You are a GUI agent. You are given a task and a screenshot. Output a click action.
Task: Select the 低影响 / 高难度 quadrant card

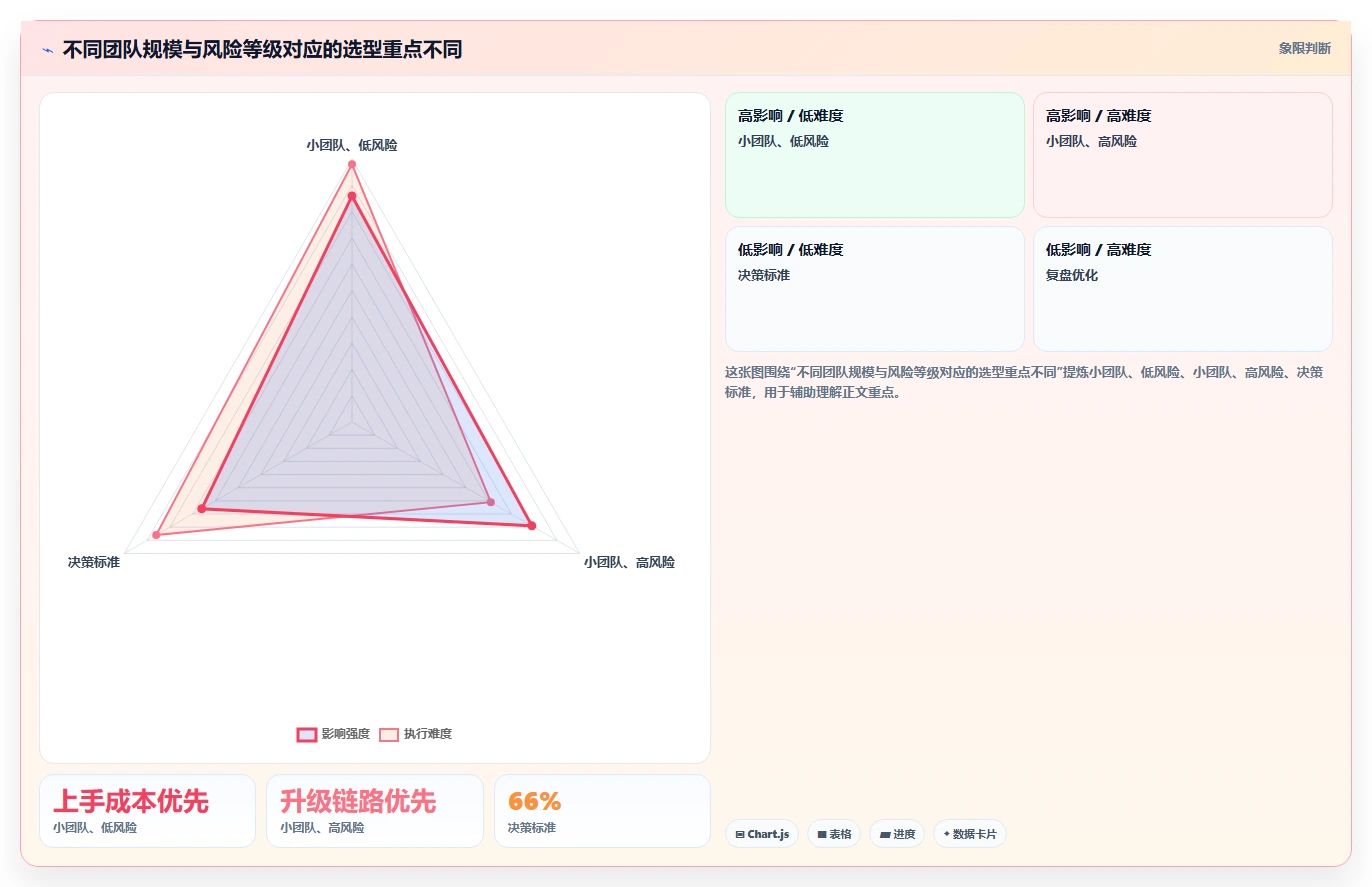pos(1183,289)
